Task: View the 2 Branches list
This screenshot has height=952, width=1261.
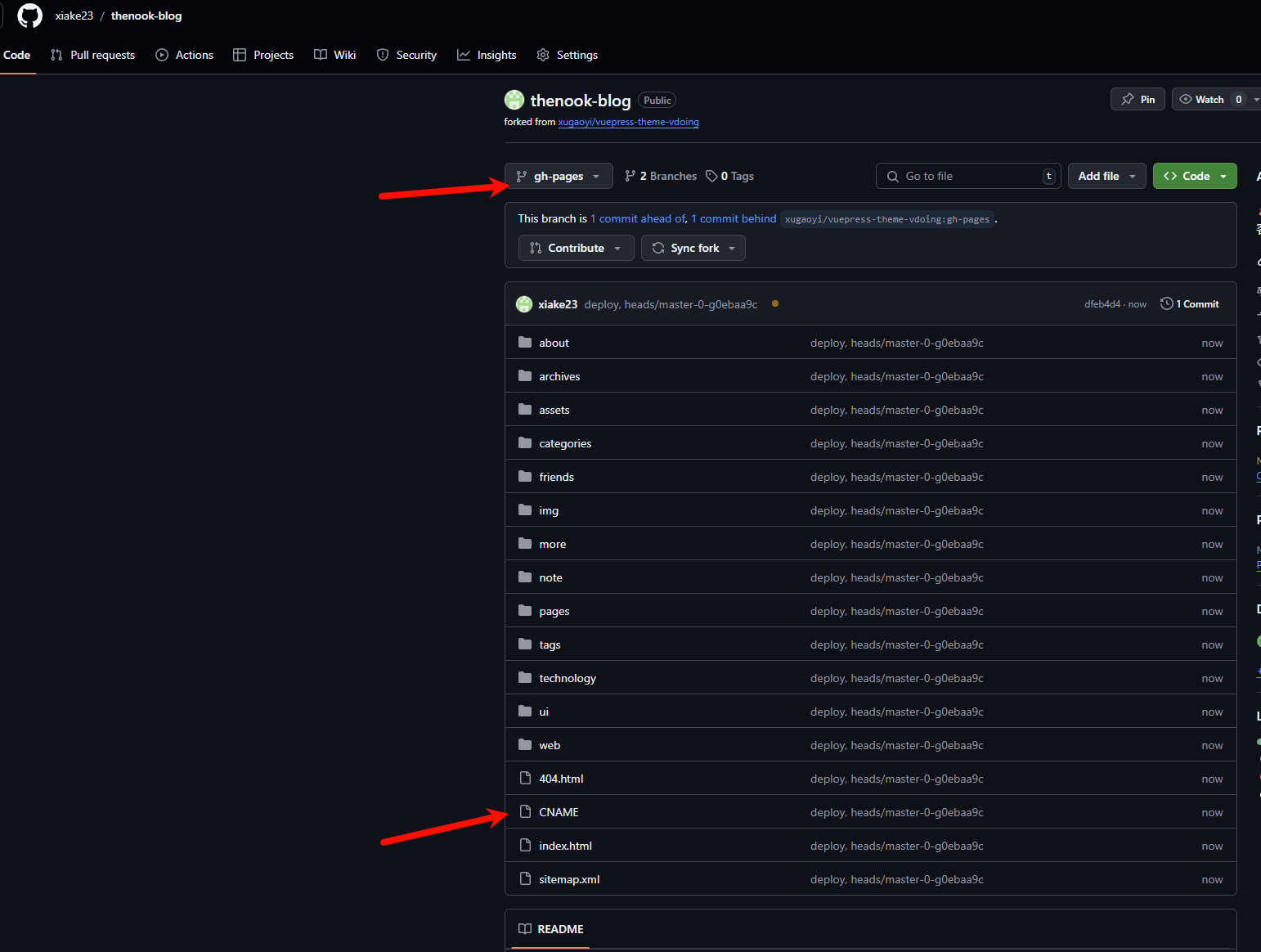Action: click(661, 176)
